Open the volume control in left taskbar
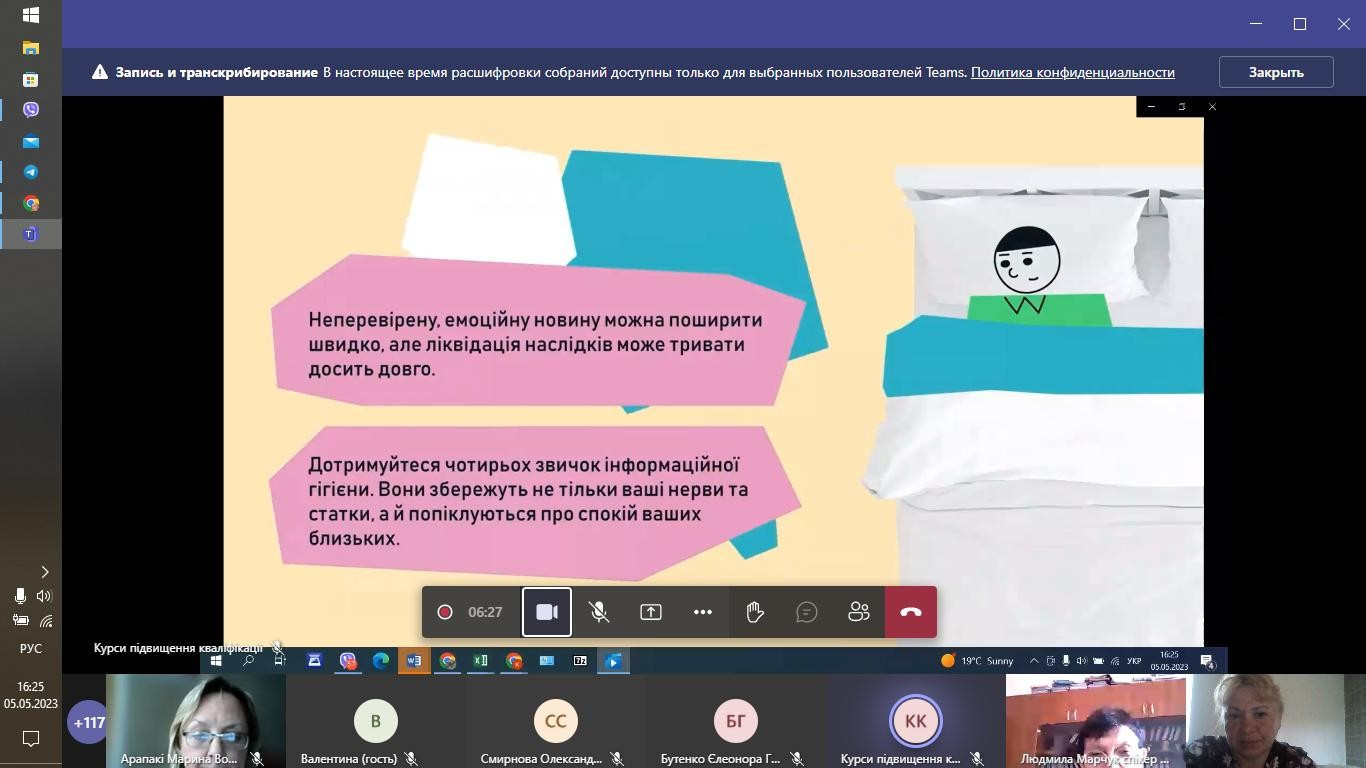The image size is (1366, 768). [44, 596]
